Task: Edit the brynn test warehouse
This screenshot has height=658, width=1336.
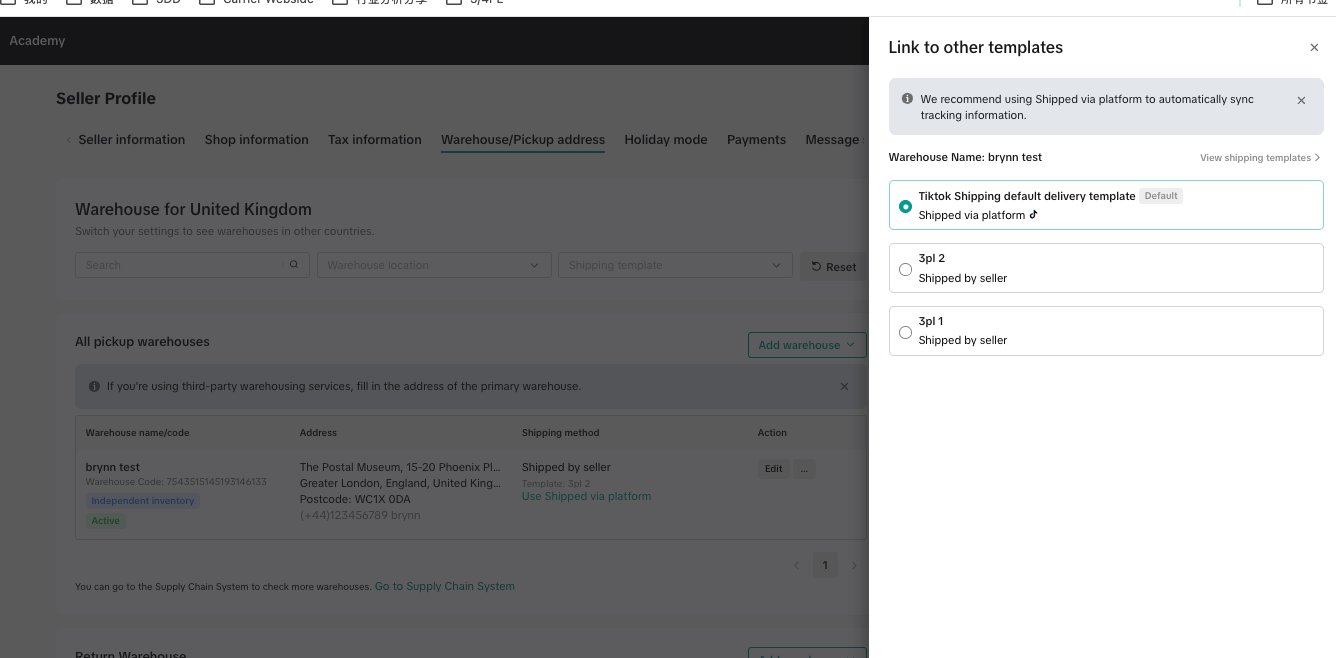Action: 773,468
